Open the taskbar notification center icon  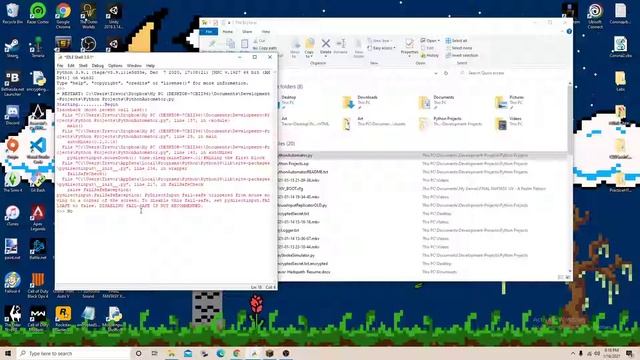(630, 353)
